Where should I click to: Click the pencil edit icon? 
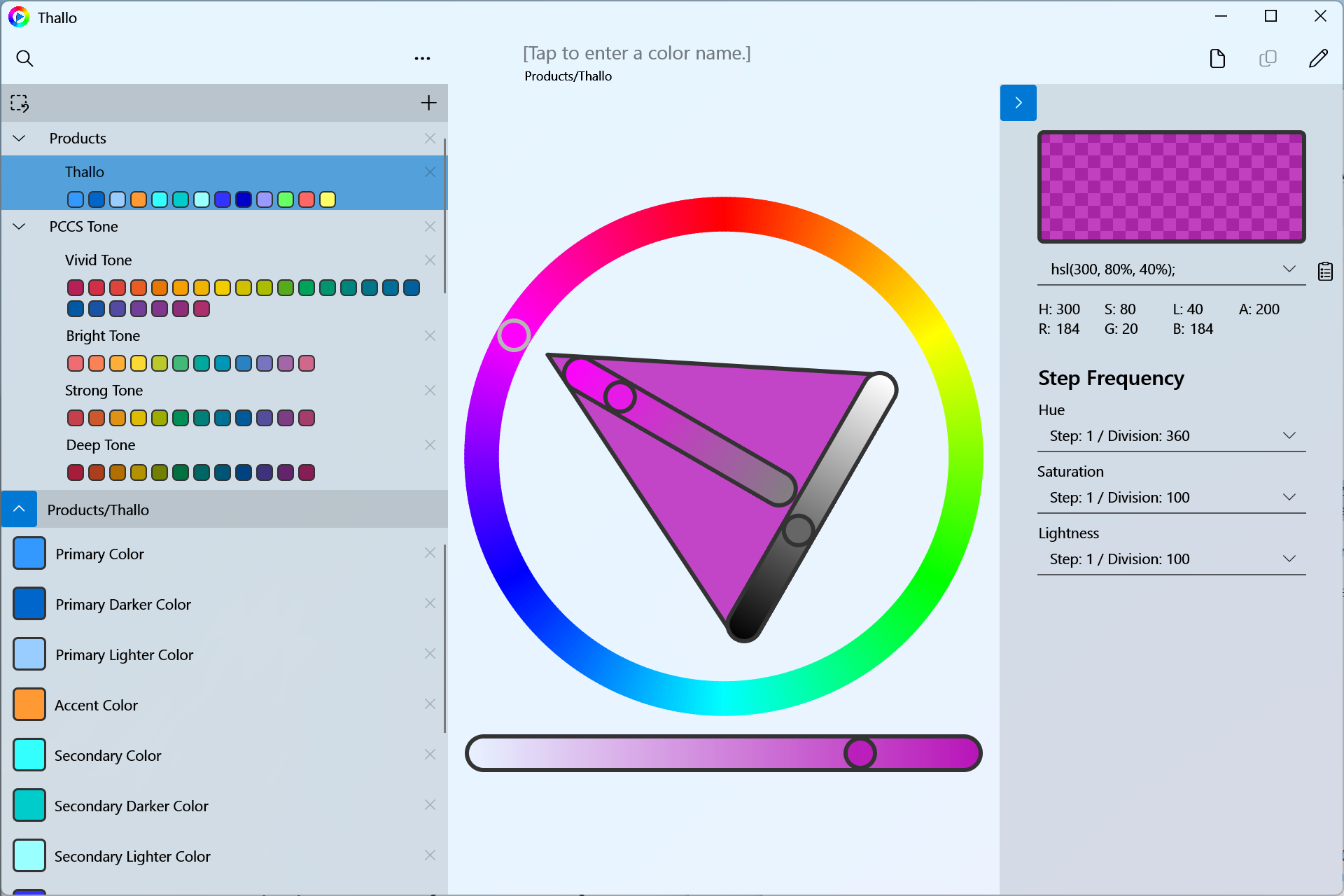[1318, 58]
